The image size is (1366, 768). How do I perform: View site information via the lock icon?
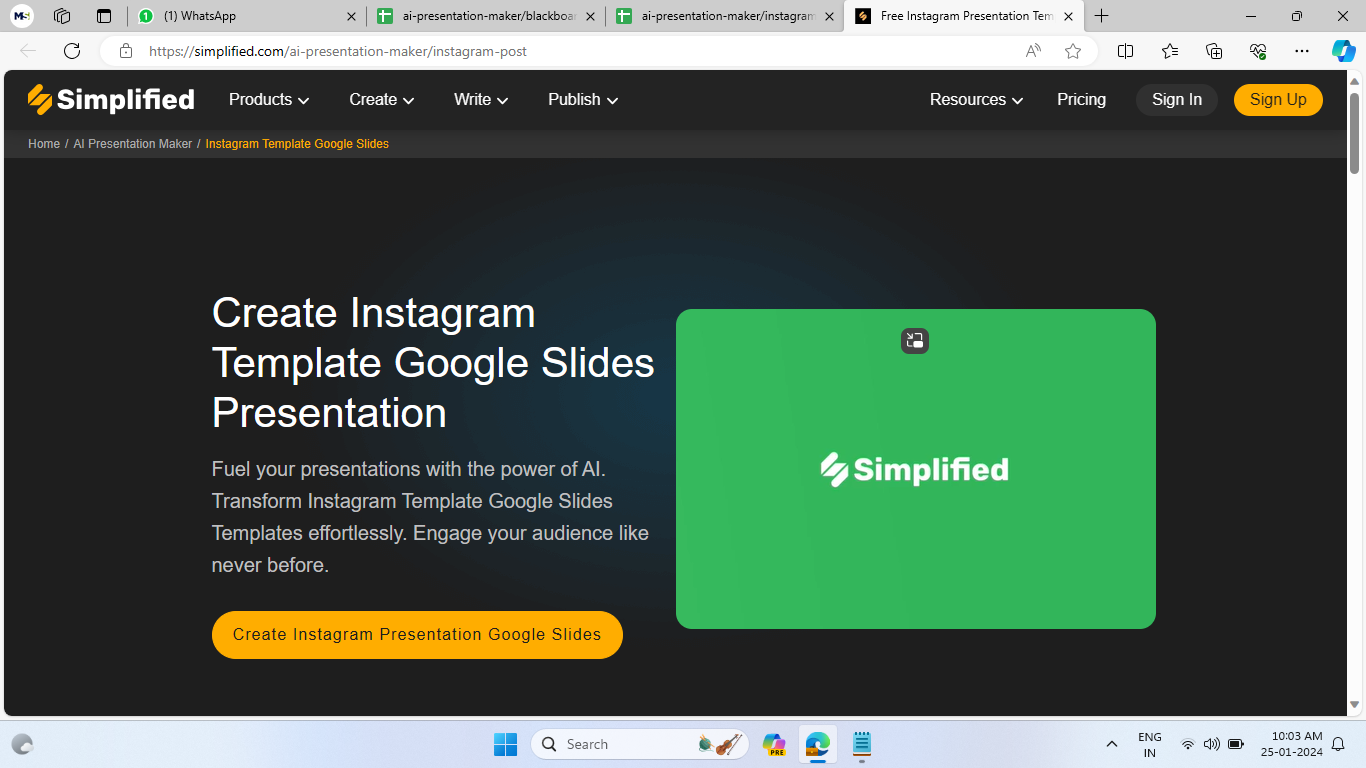pyautogui.click(x=125, y=51)
